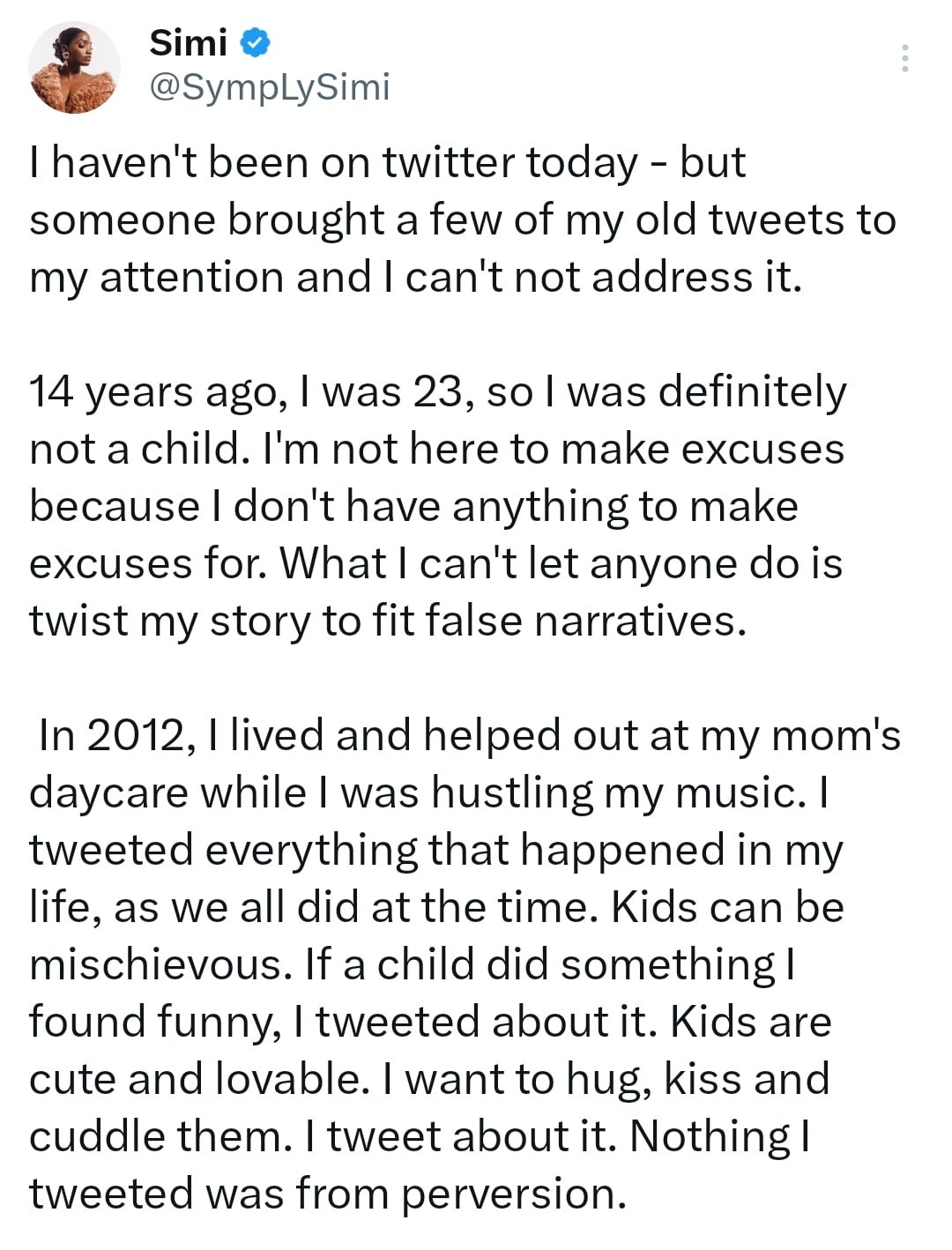This screenshot has width=952, height=1250.
Task: Open the three-dot more options menu
Action: click(x=904, y=58)
